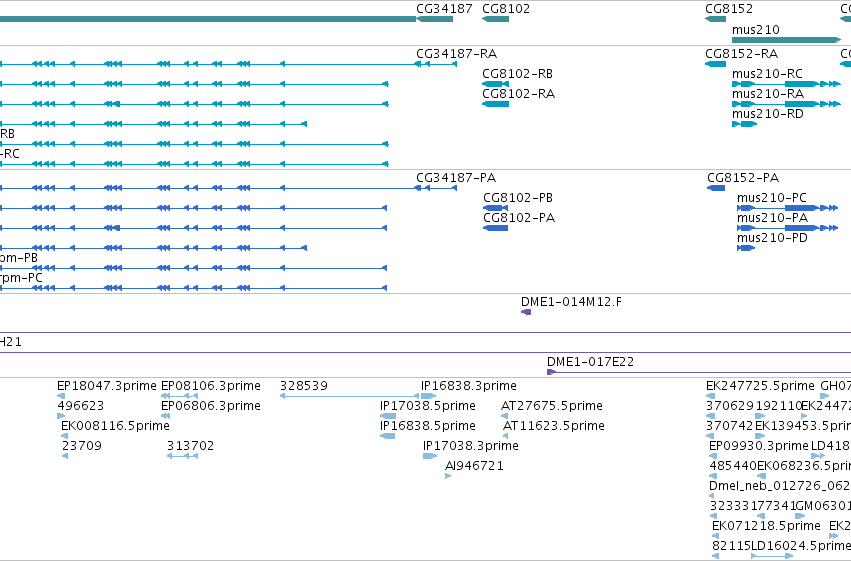Select EST label EP06806.3prime
The width and height of the screenshot is (851, 561).
pos(211,406)
